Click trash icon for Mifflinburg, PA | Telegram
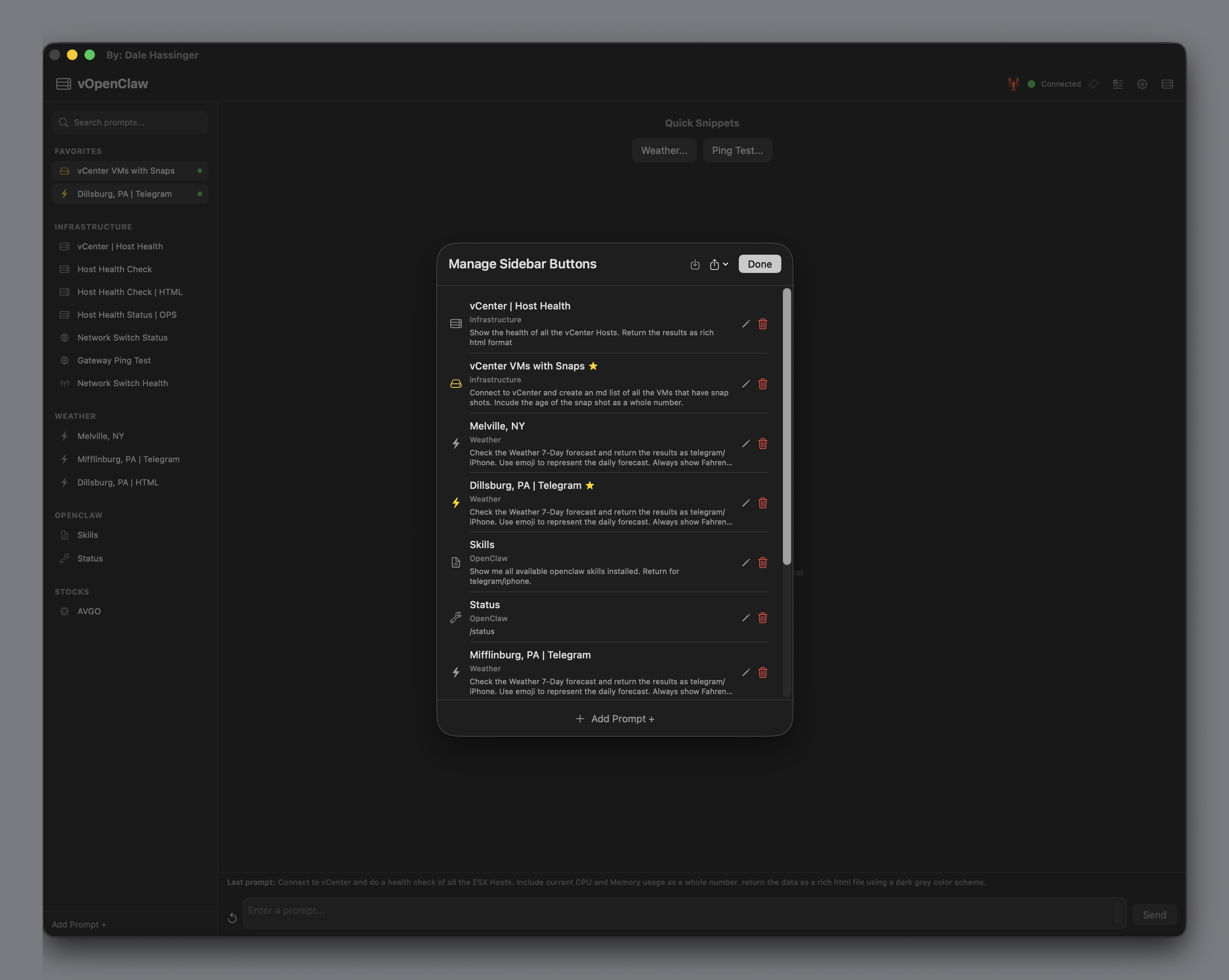Image resolution: width=1229 pixels, height=980 pixels. pos(762,673)
